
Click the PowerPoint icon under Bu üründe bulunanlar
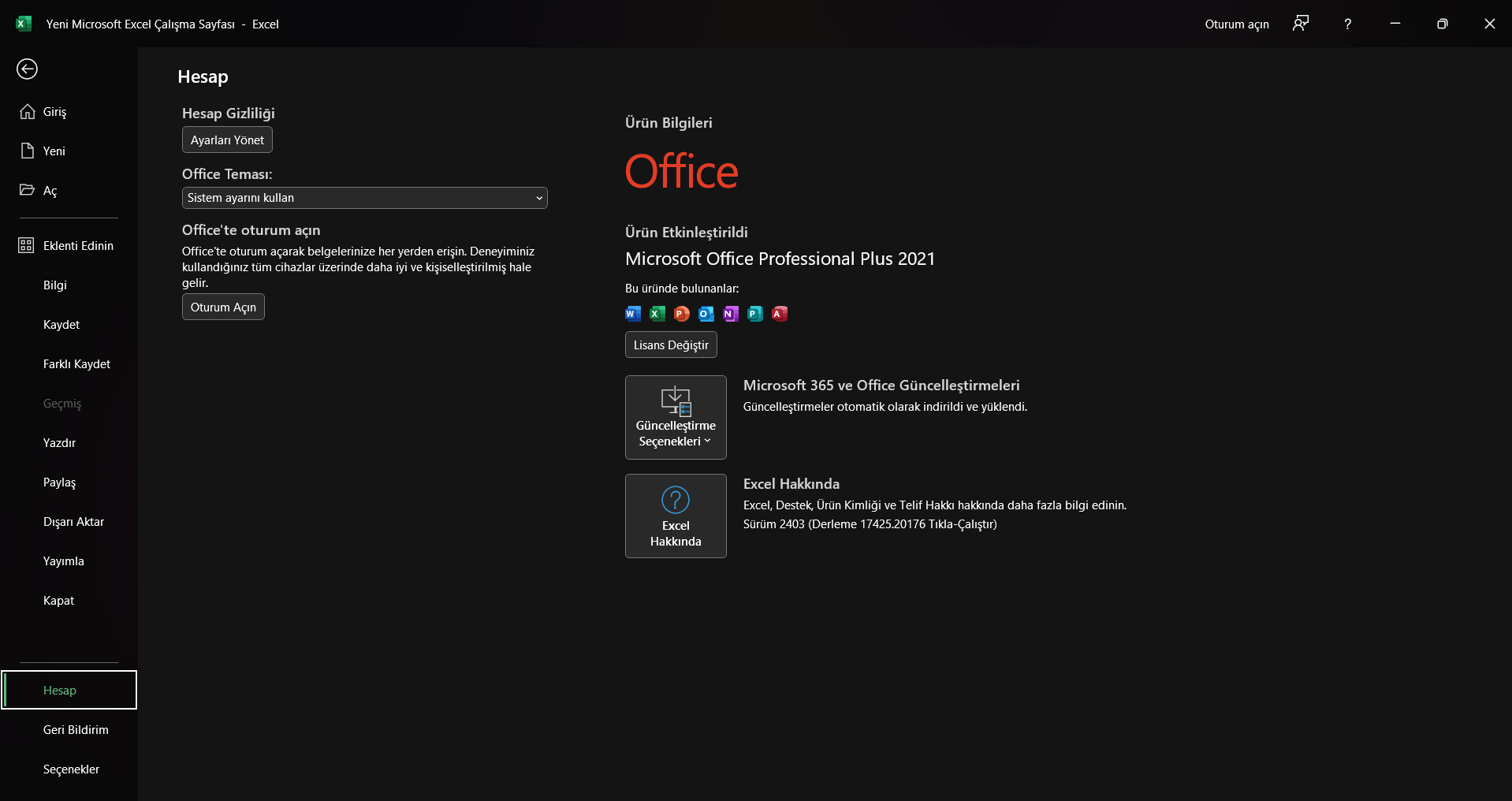click(x=682, y=314)
